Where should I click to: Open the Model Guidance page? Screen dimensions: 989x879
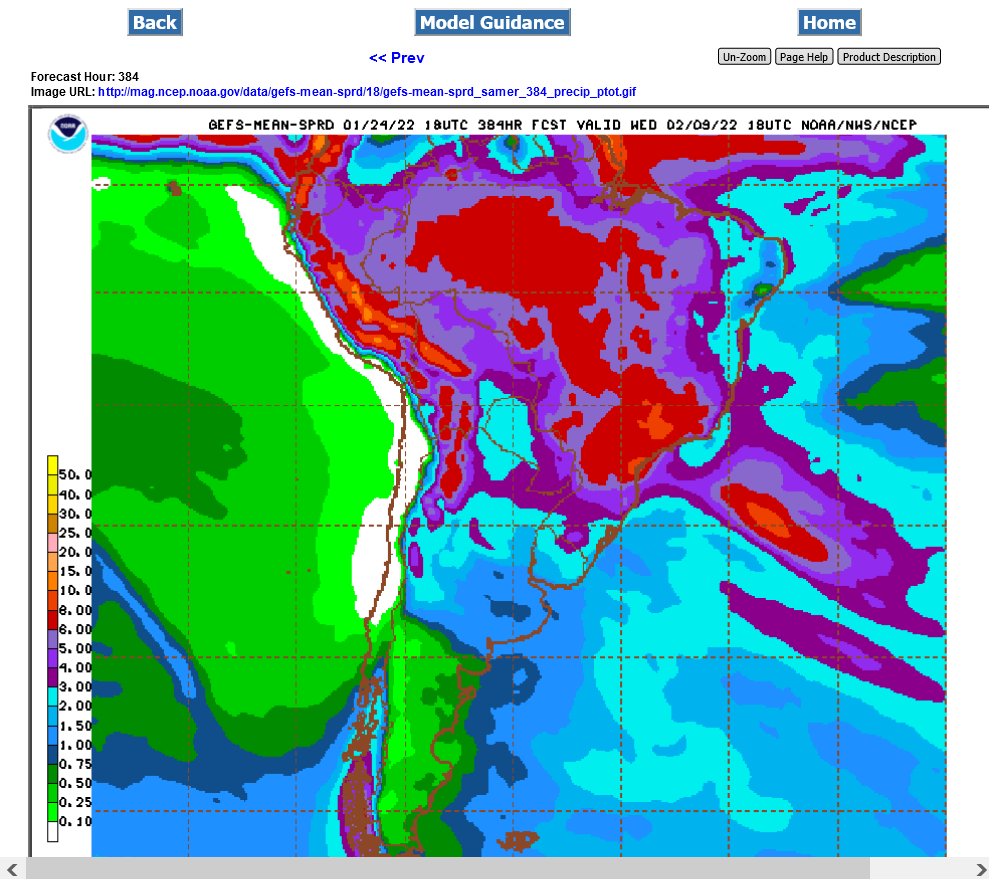492,23
